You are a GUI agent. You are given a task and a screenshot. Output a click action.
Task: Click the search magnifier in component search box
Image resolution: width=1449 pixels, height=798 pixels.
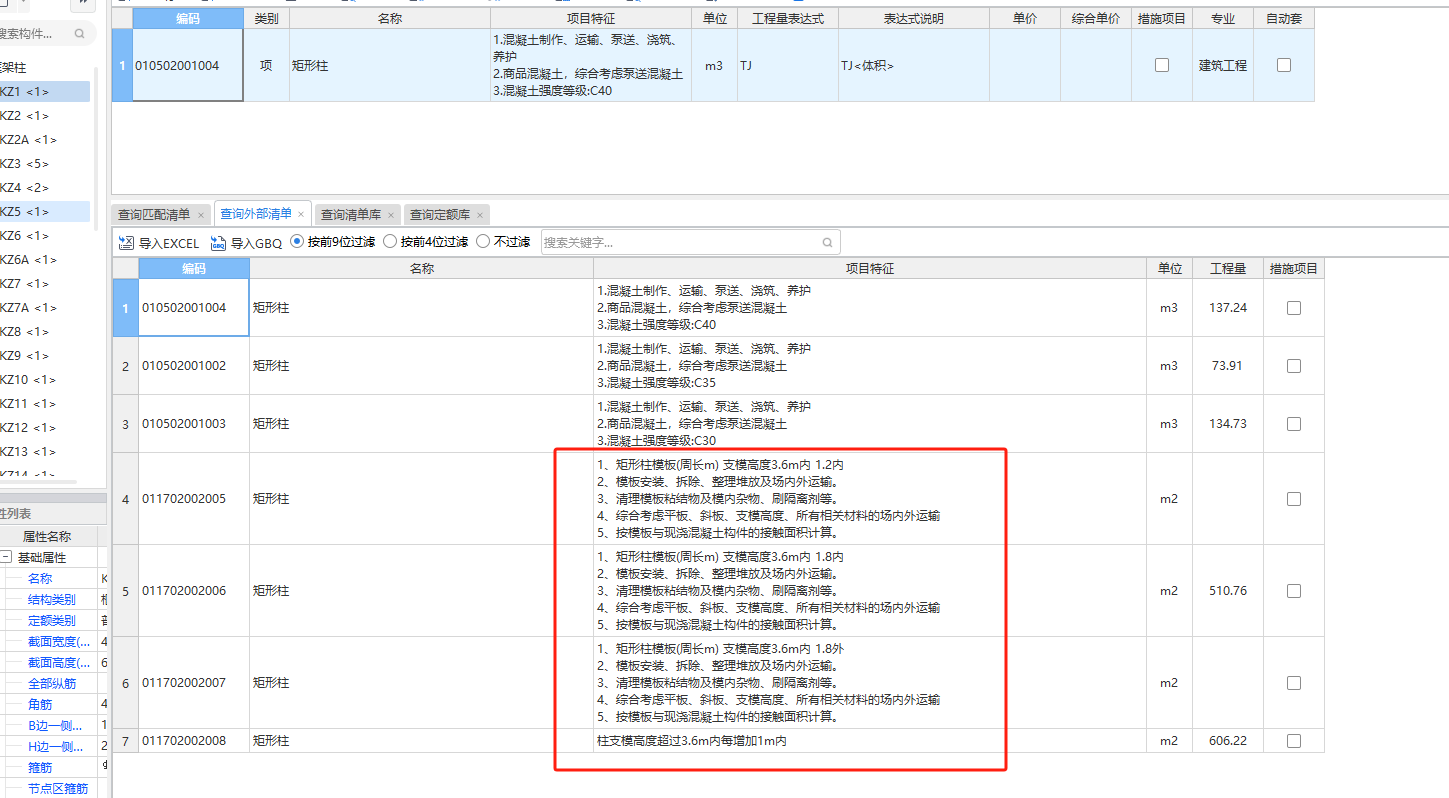click(79, 34)
